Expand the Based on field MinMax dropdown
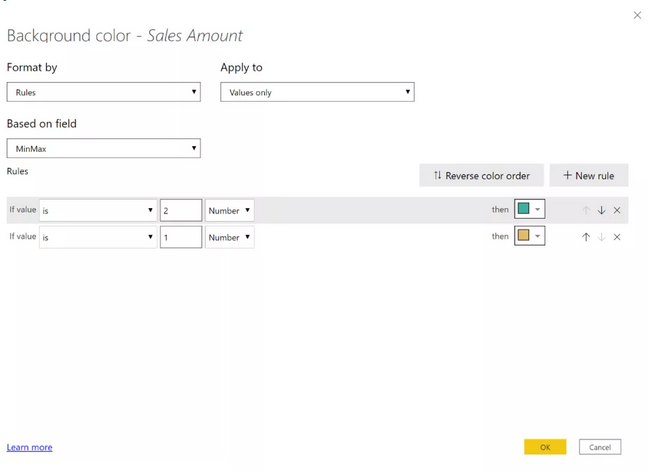 pos(103,148)
